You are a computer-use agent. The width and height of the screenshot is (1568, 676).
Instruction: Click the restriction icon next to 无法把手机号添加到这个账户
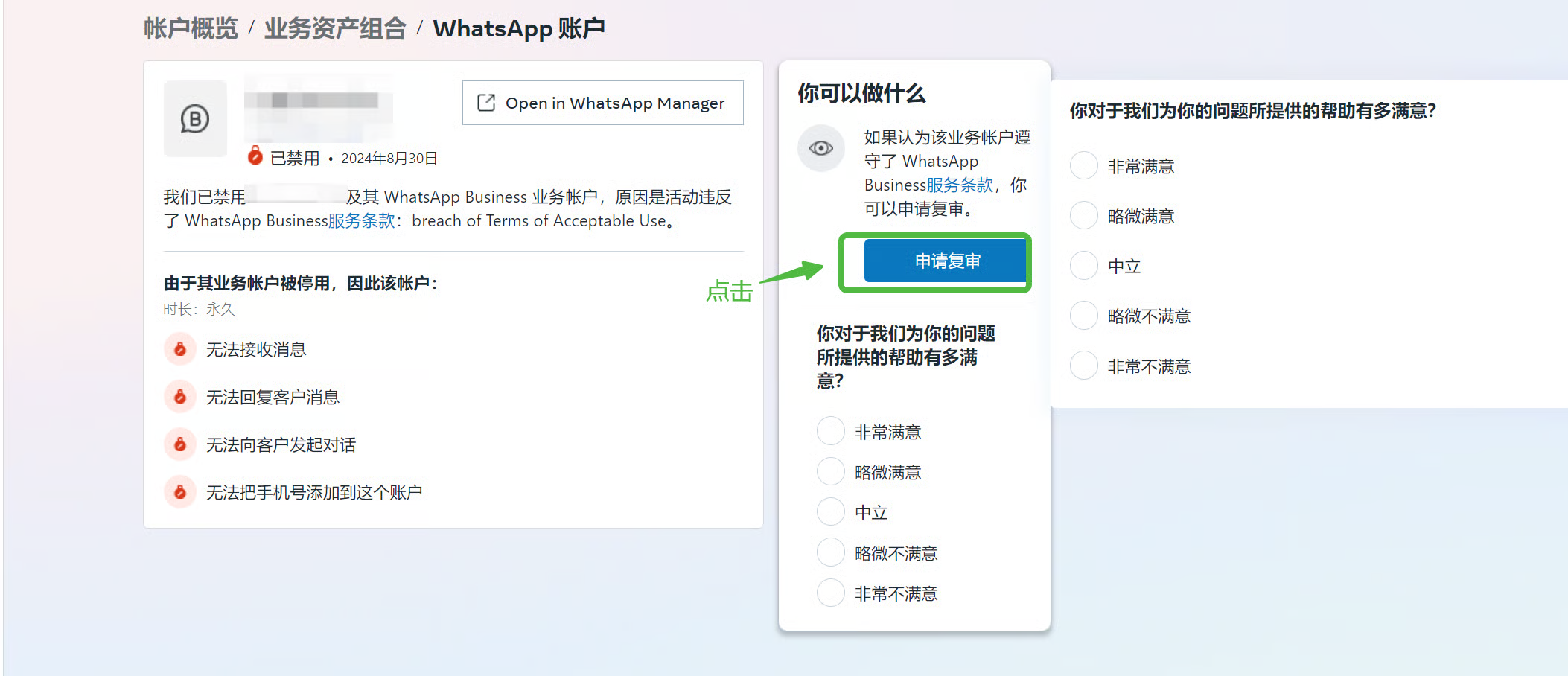point(180,492)
